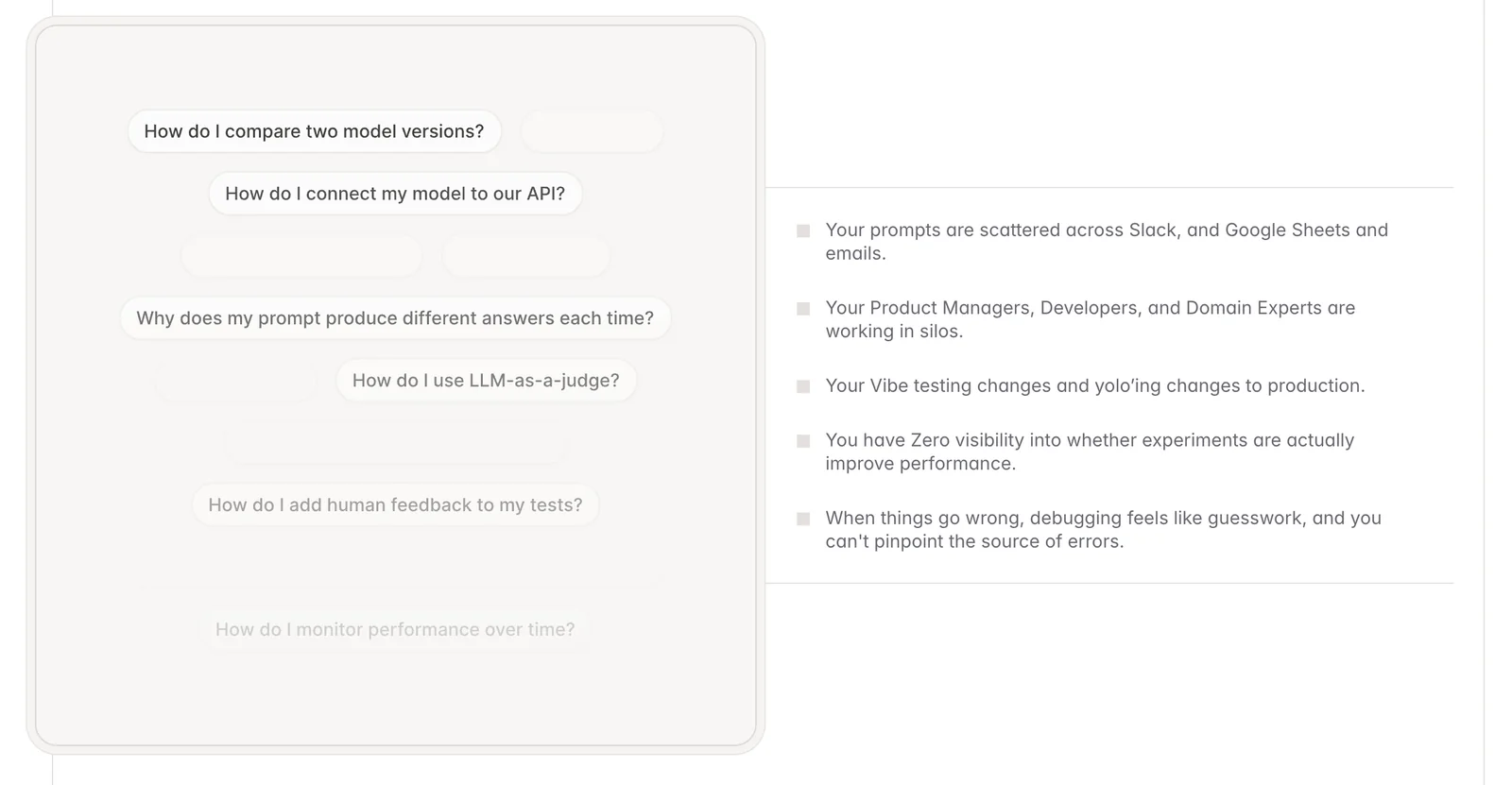The width and height of the screenshot is (1512, 785).
Task: Click the "yolo'ing changes to production" sentence
Action: click(1094, 385)
